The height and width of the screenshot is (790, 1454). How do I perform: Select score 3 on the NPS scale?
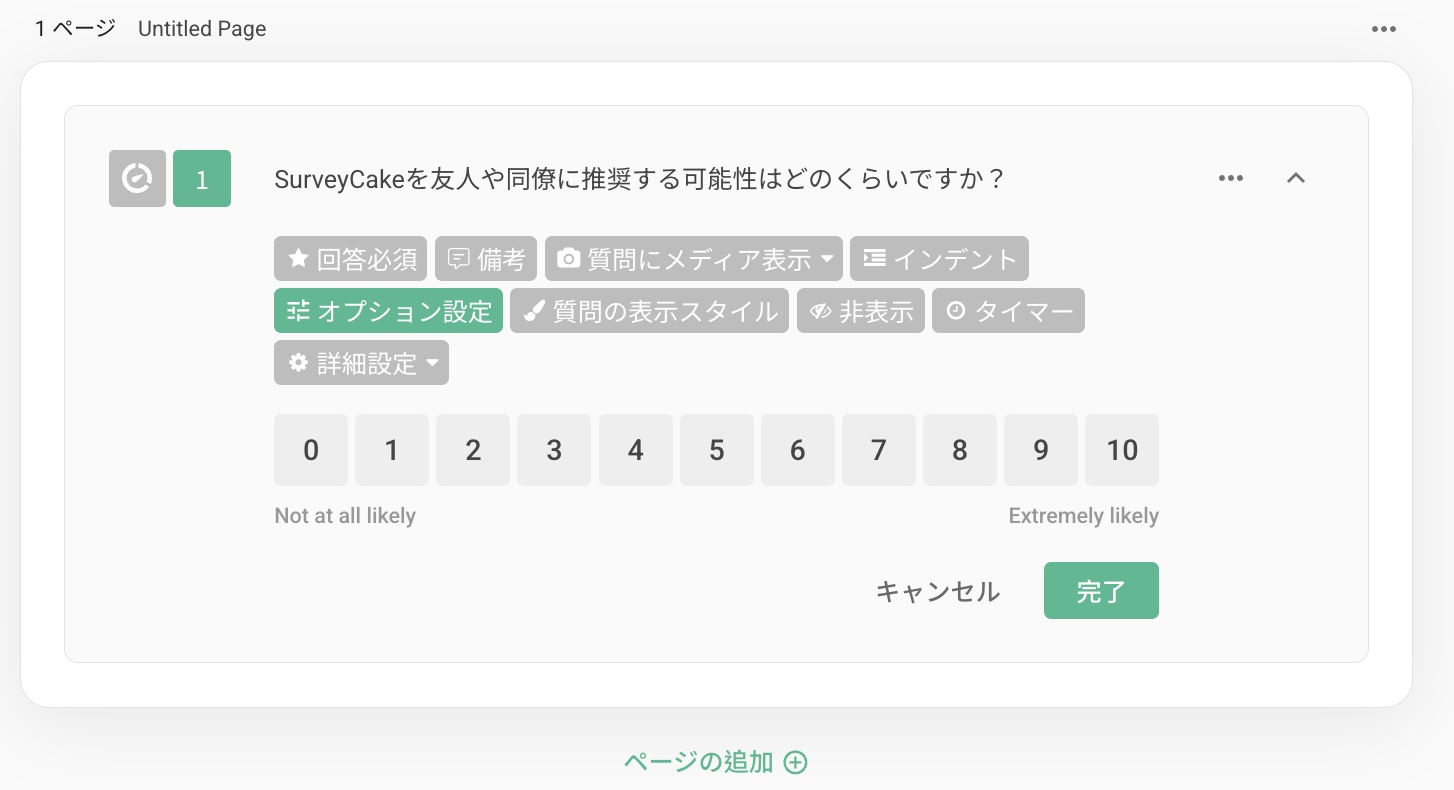click(554, 450)
